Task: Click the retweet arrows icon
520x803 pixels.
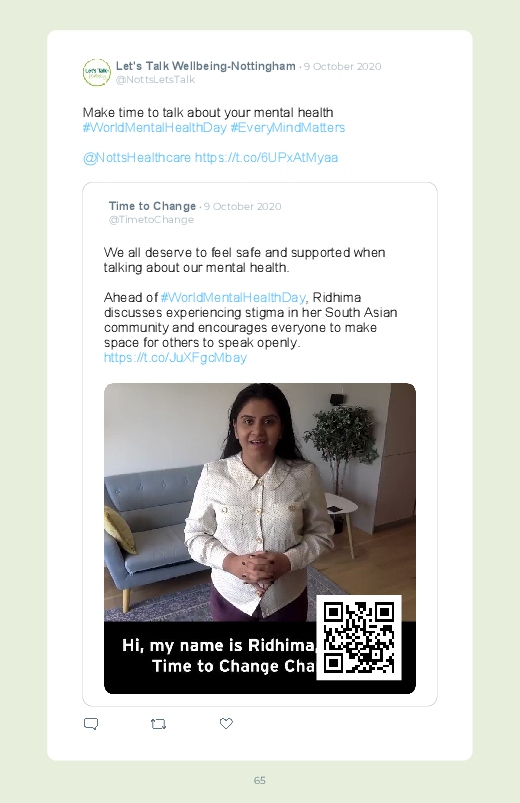Action: 158,724
